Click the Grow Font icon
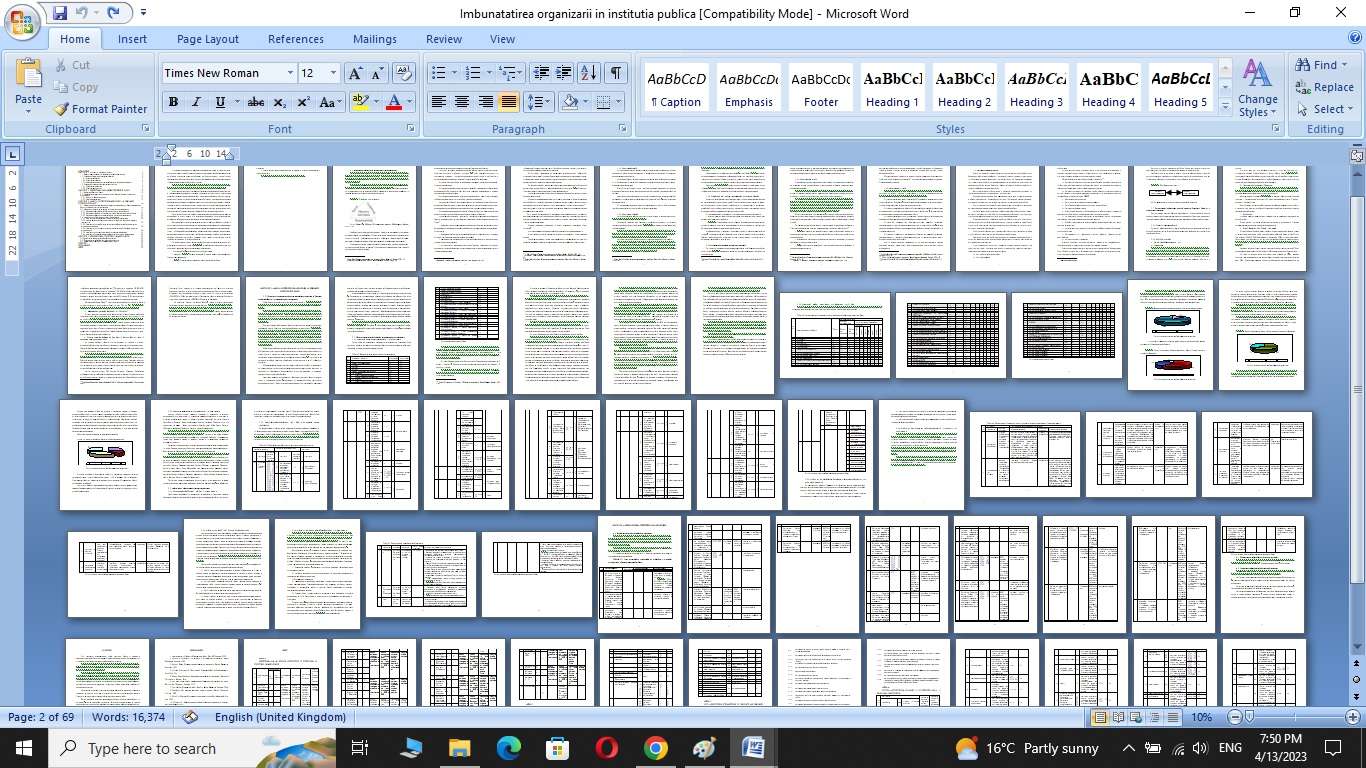The image size is (1366, 768). pyautogui.click(x=355, y=73)
